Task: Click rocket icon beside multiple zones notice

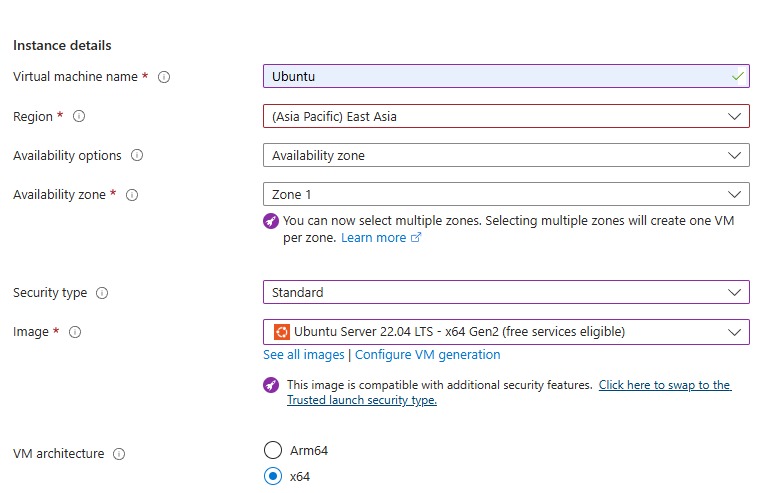Action: click(x=271, y=221)
